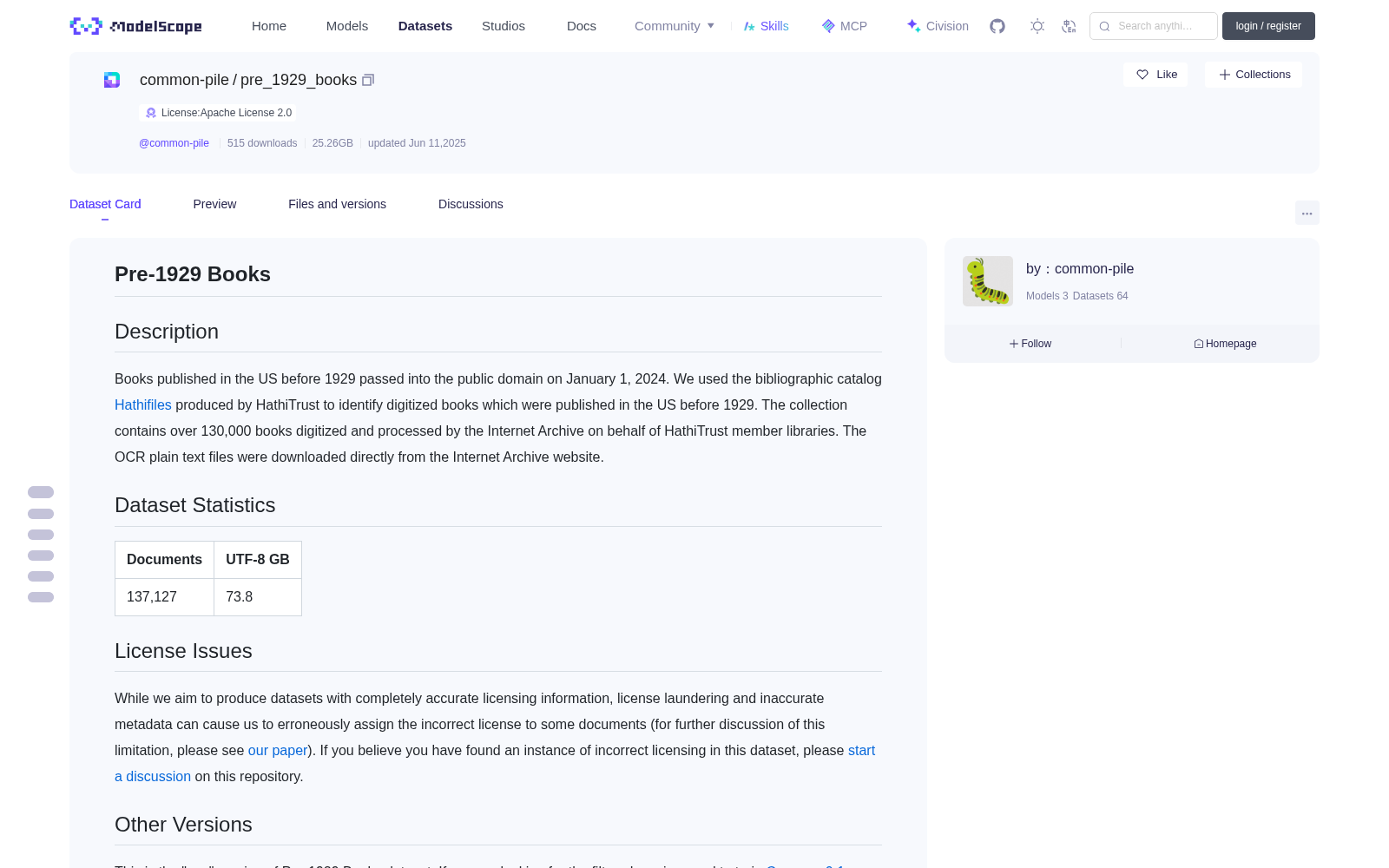Copy the dataset name with copy icon
Screen dimensions: 1389x868
368,80
